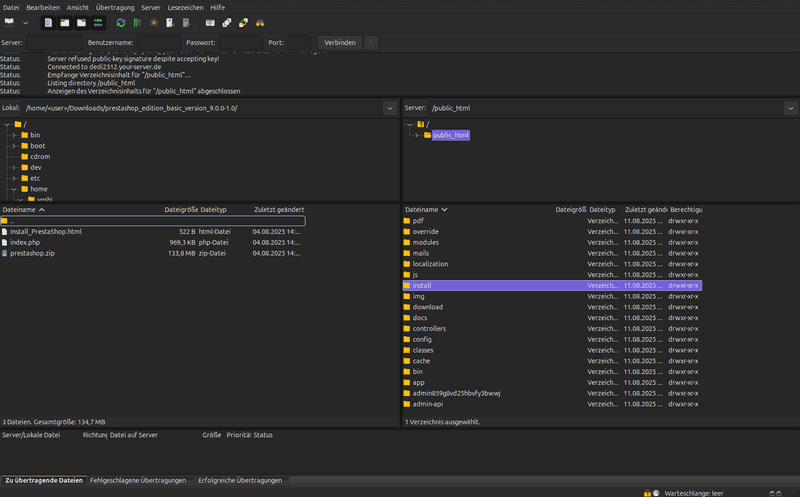Click the cancel current operation icon

[x=154, y=22]
